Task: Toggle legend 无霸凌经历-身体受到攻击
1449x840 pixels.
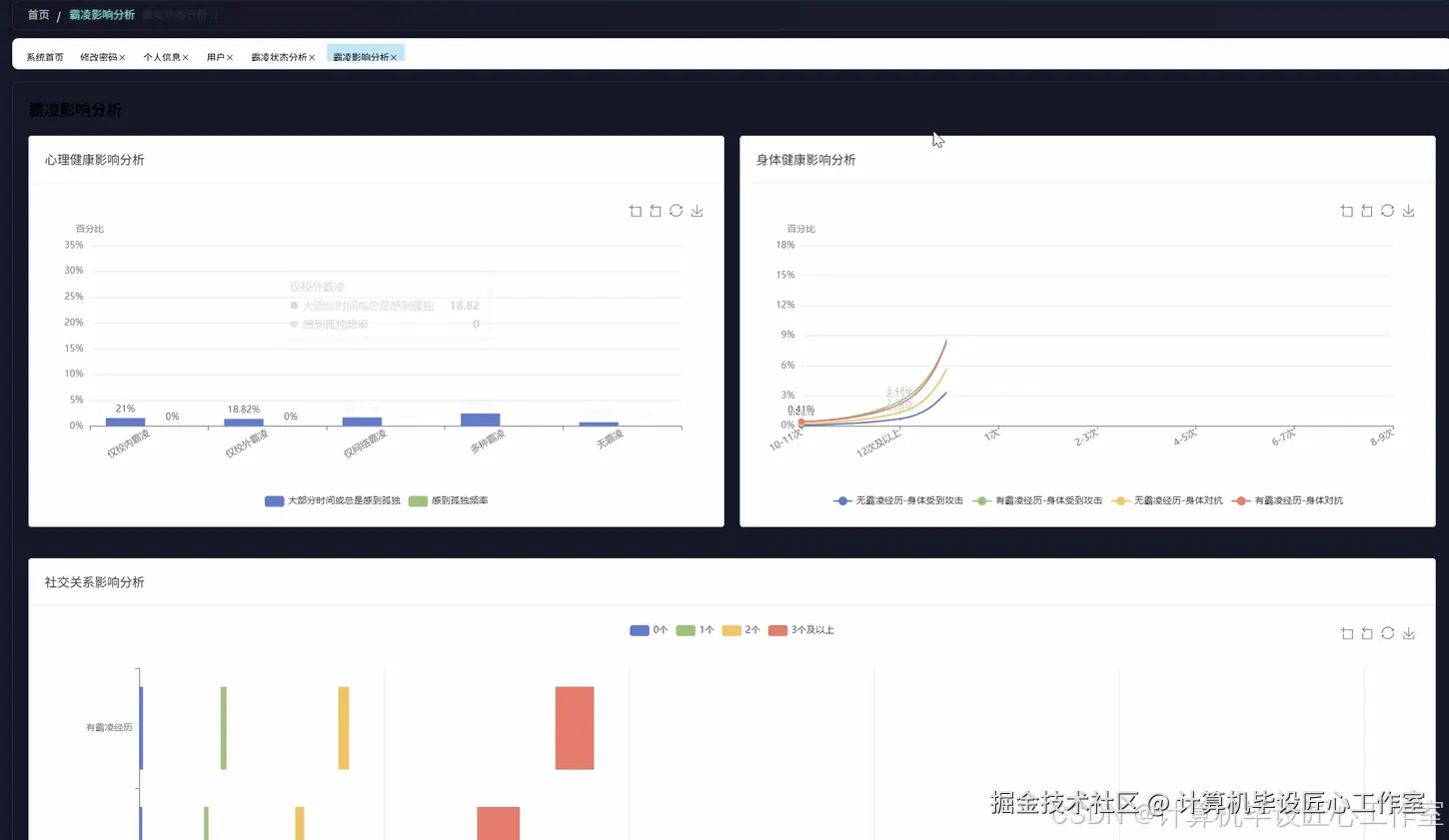Action: pyautogui.click(x=897, y=500)
